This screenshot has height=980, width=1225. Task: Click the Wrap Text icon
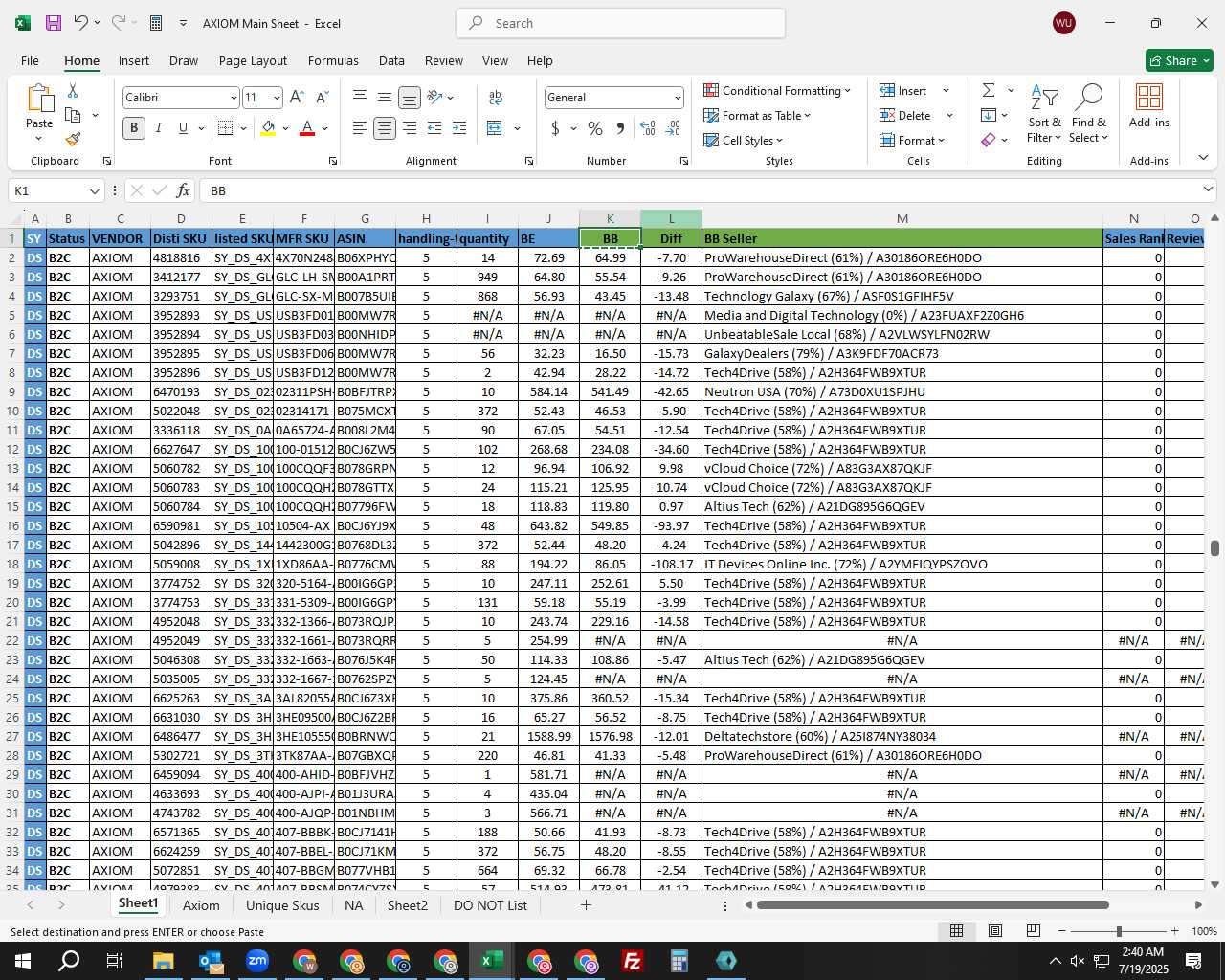(496, 98)
